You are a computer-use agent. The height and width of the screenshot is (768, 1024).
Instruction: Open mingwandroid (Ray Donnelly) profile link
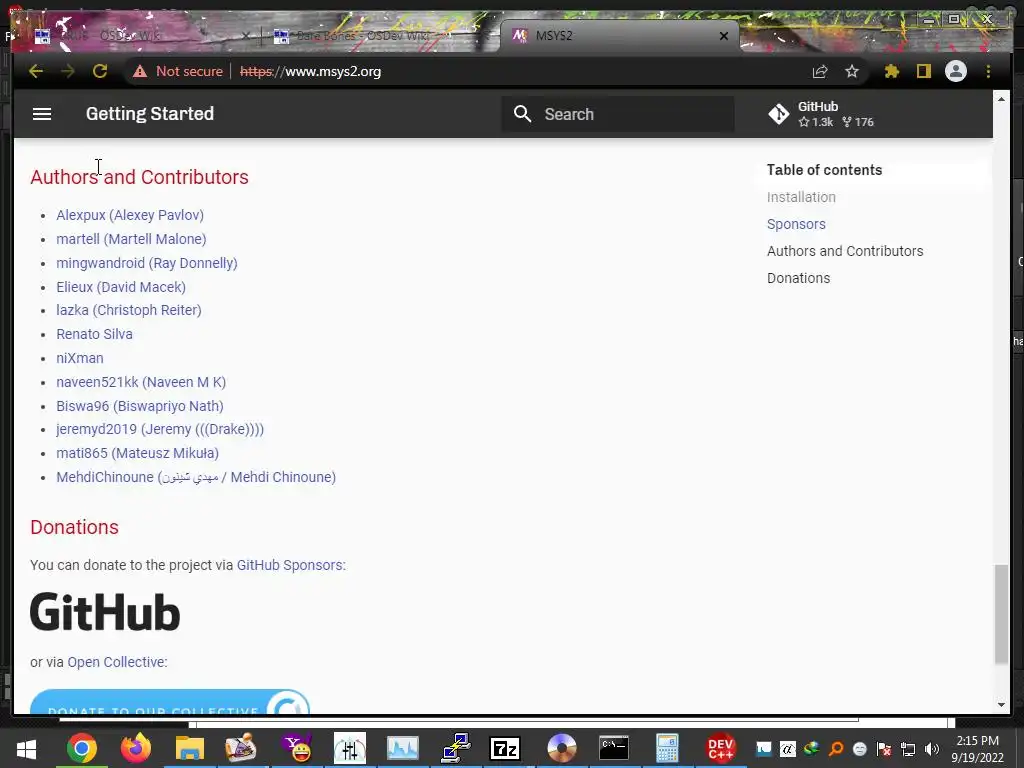tap(147, 263)
